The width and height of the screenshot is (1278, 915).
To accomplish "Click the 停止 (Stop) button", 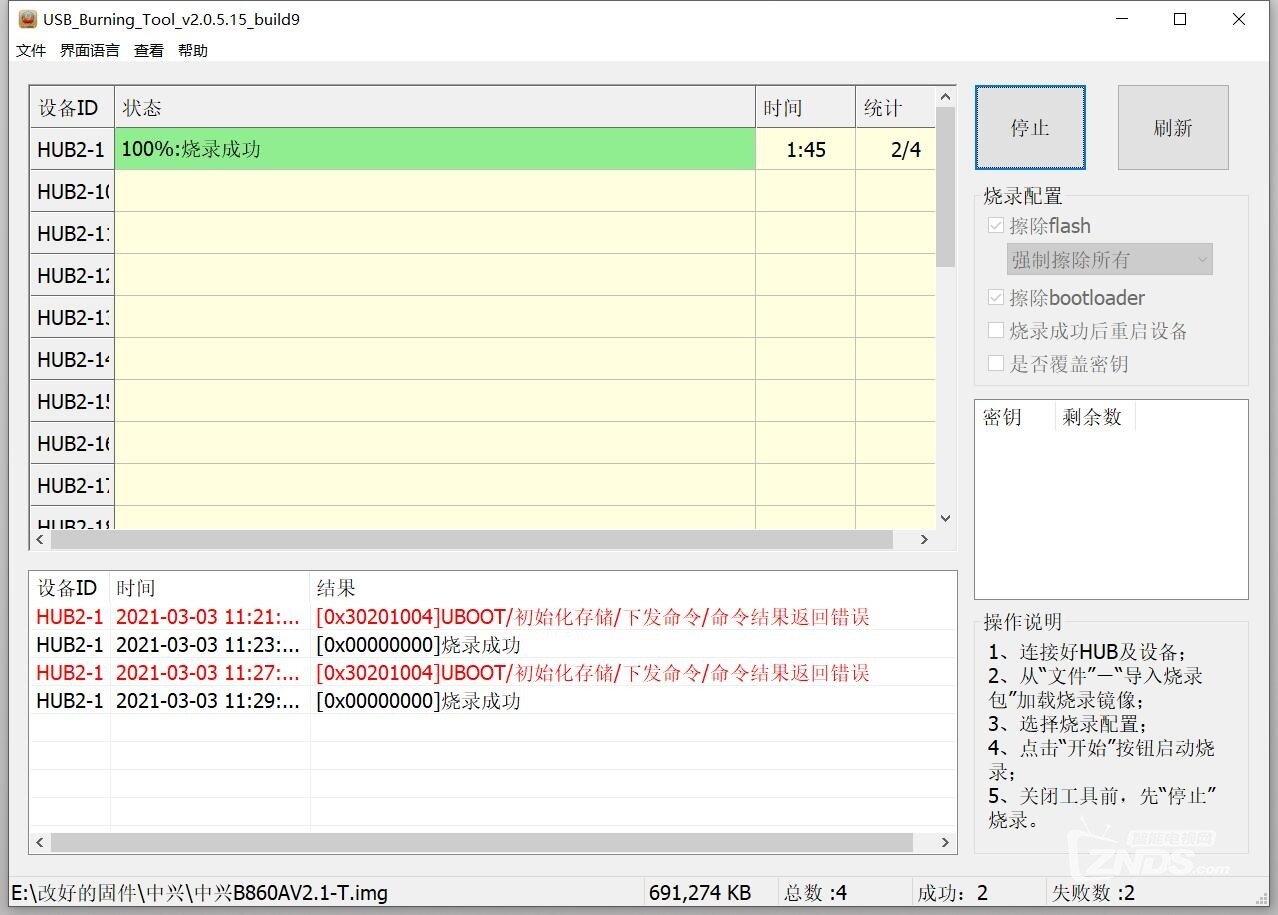I will click(x=1030, y=128).
